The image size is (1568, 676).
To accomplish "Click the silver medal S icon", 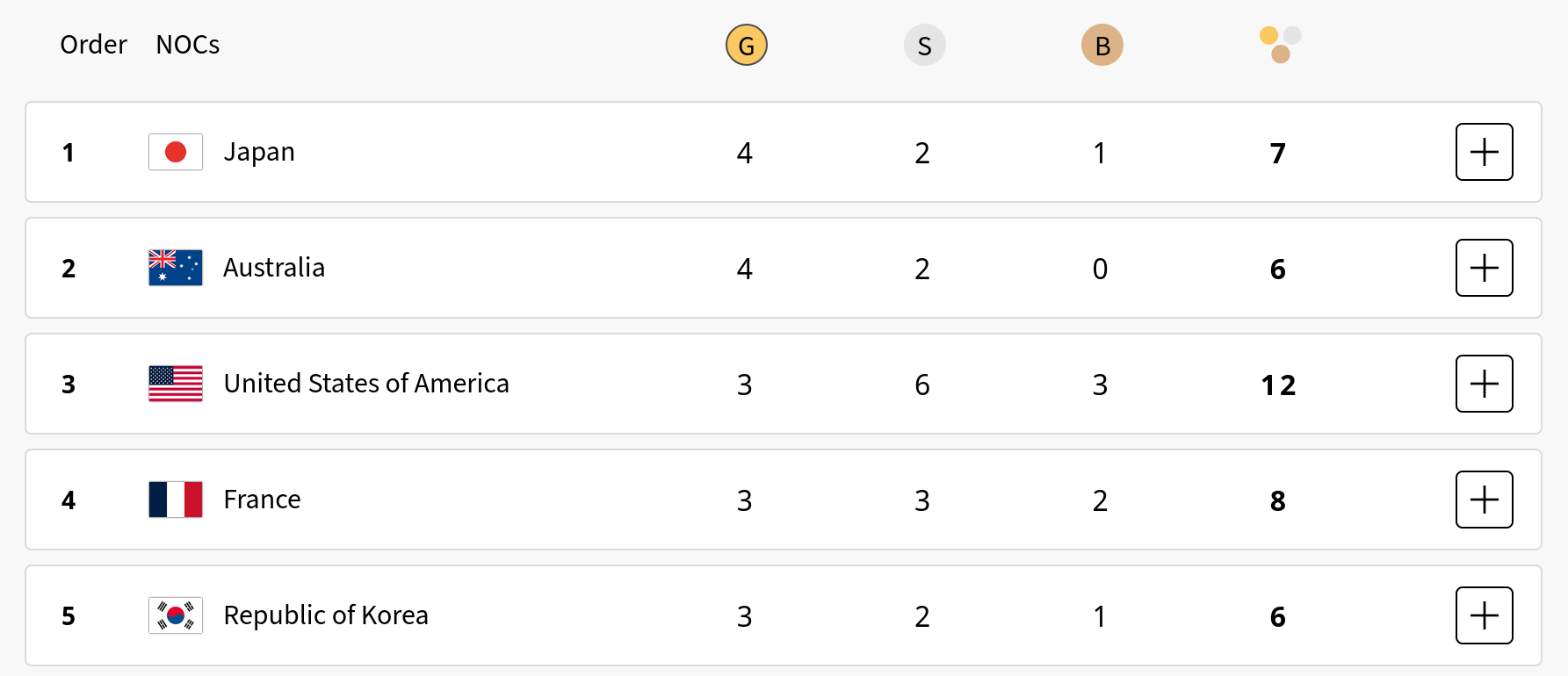I will coord(924,46).
